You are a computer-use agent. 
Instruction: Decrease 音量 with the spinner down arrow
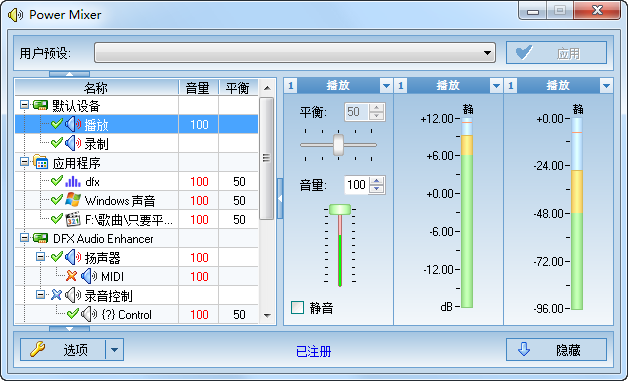(376, 189)
